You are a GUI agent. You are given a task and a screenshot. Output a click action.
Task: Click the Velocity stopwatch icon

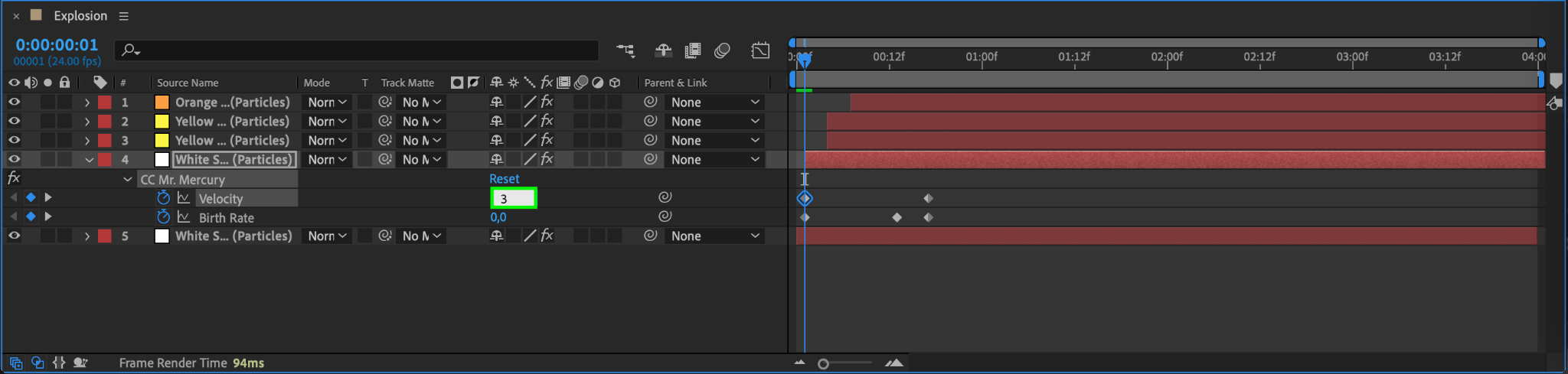pos(163,198)
